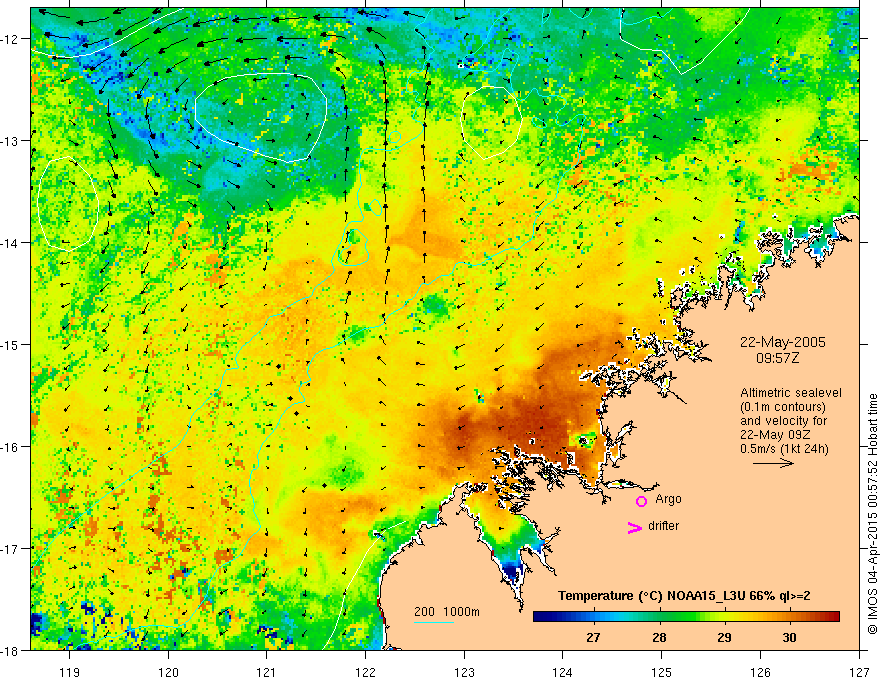Click the color bar value 27
Image resolution: width=880 pixels, height=680 pixels.
click(x=593, y=637)
